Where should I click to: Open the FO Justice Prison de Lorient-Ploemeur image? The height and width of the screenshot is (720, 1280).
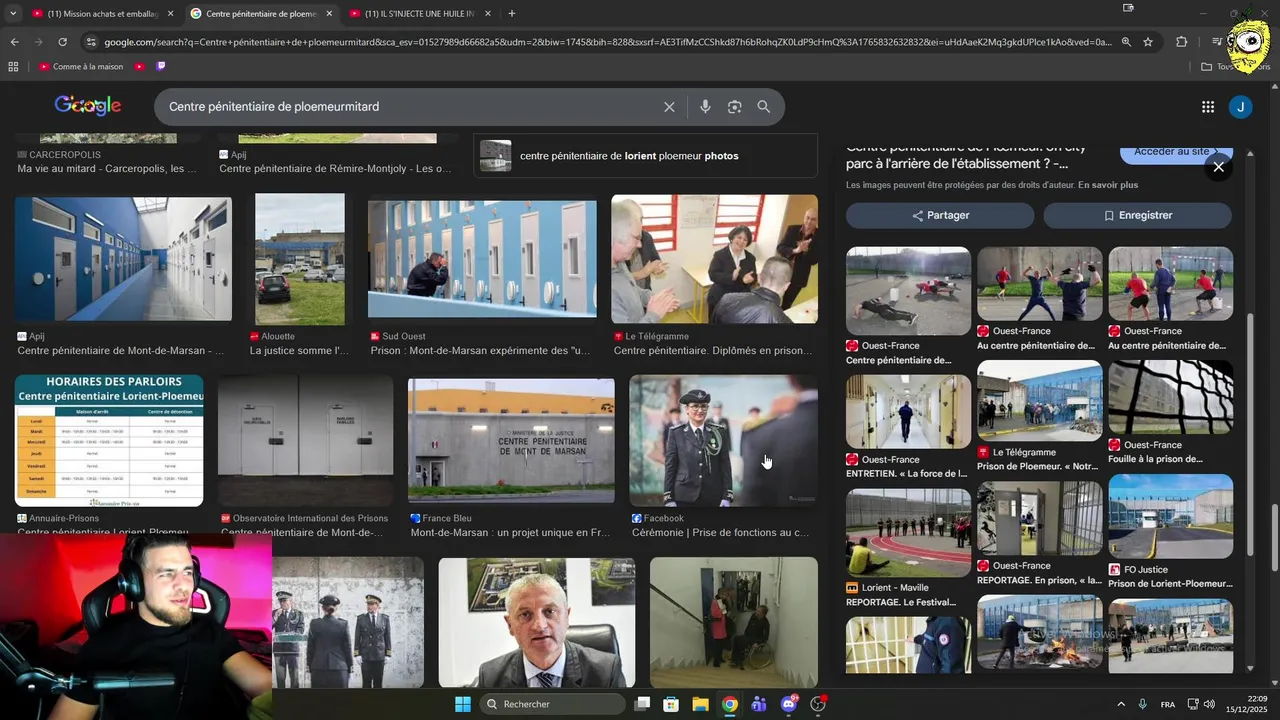[x=1170, y=517]
